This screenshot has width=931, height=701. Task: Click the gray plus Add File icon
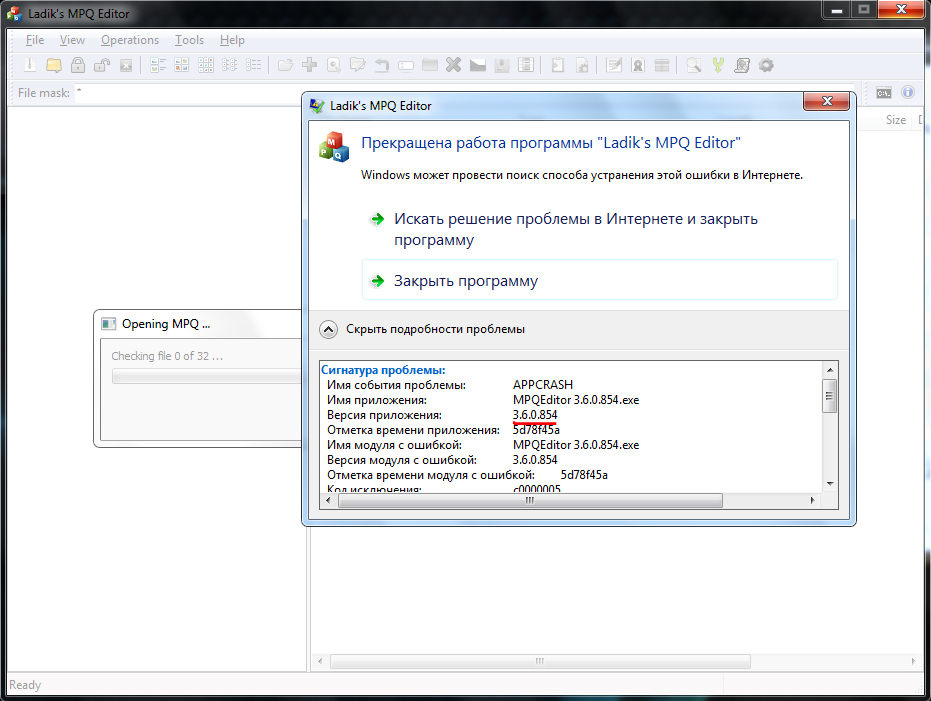pos(309,65)
